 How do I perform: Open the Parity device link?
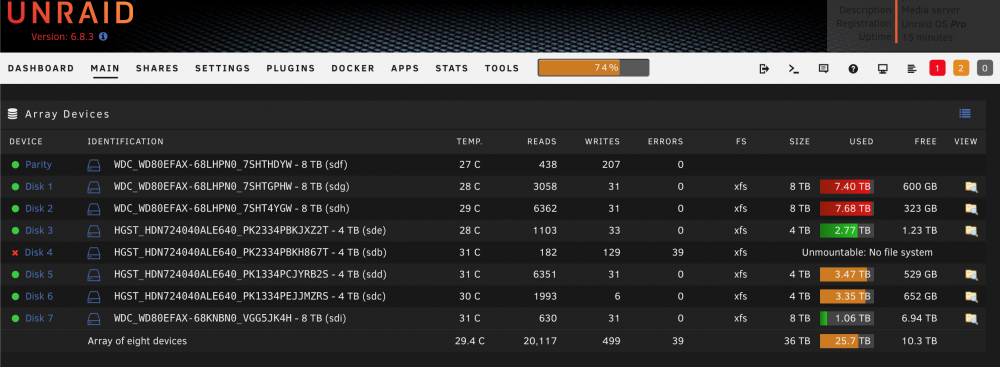click(38, 165)
